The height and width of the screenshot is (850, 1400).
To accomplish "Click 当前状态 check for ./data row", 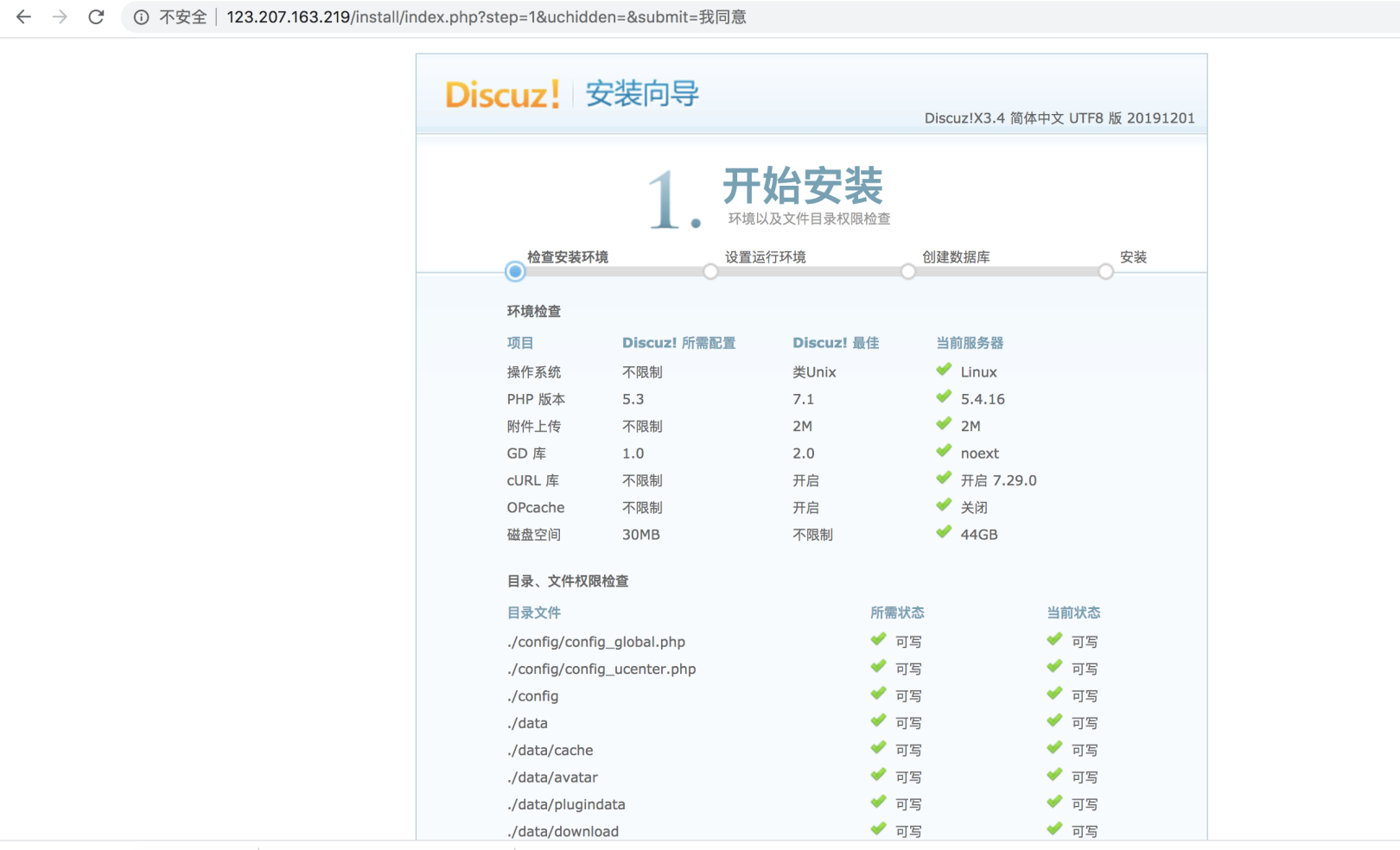I will click(x=1054, y=720).
